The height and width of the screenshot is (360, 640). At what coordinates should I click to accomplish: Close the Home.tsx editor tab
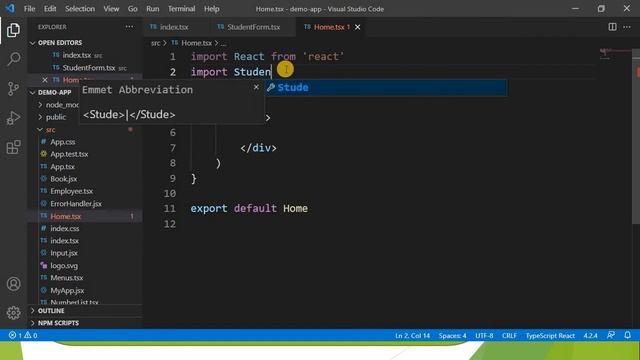coord(358,27)
